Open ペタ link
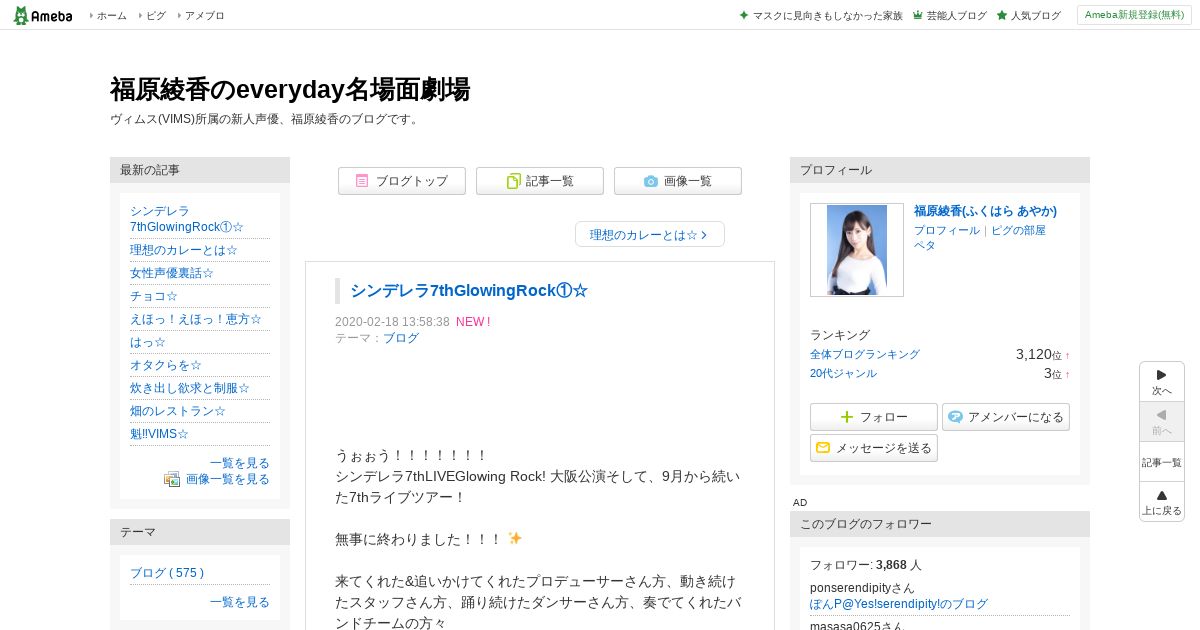The image size is (1200, 630). 925,245
